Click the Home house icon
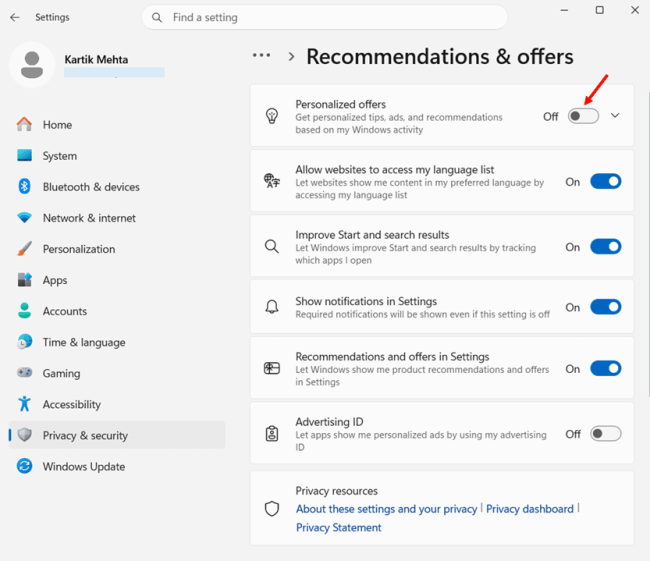The width and height of the screenshot is (650, 561). 24,124
